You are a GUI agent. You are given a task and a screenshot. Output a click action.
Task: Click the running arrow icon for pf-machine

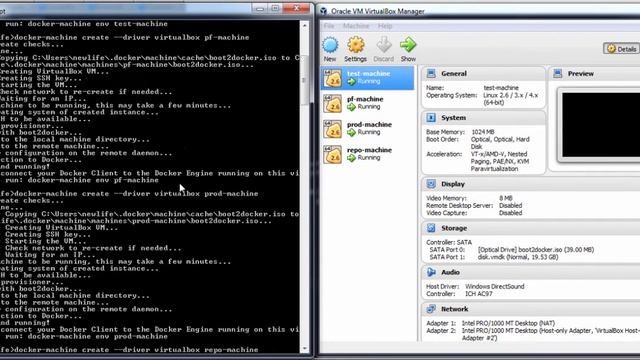pos(351,107)
